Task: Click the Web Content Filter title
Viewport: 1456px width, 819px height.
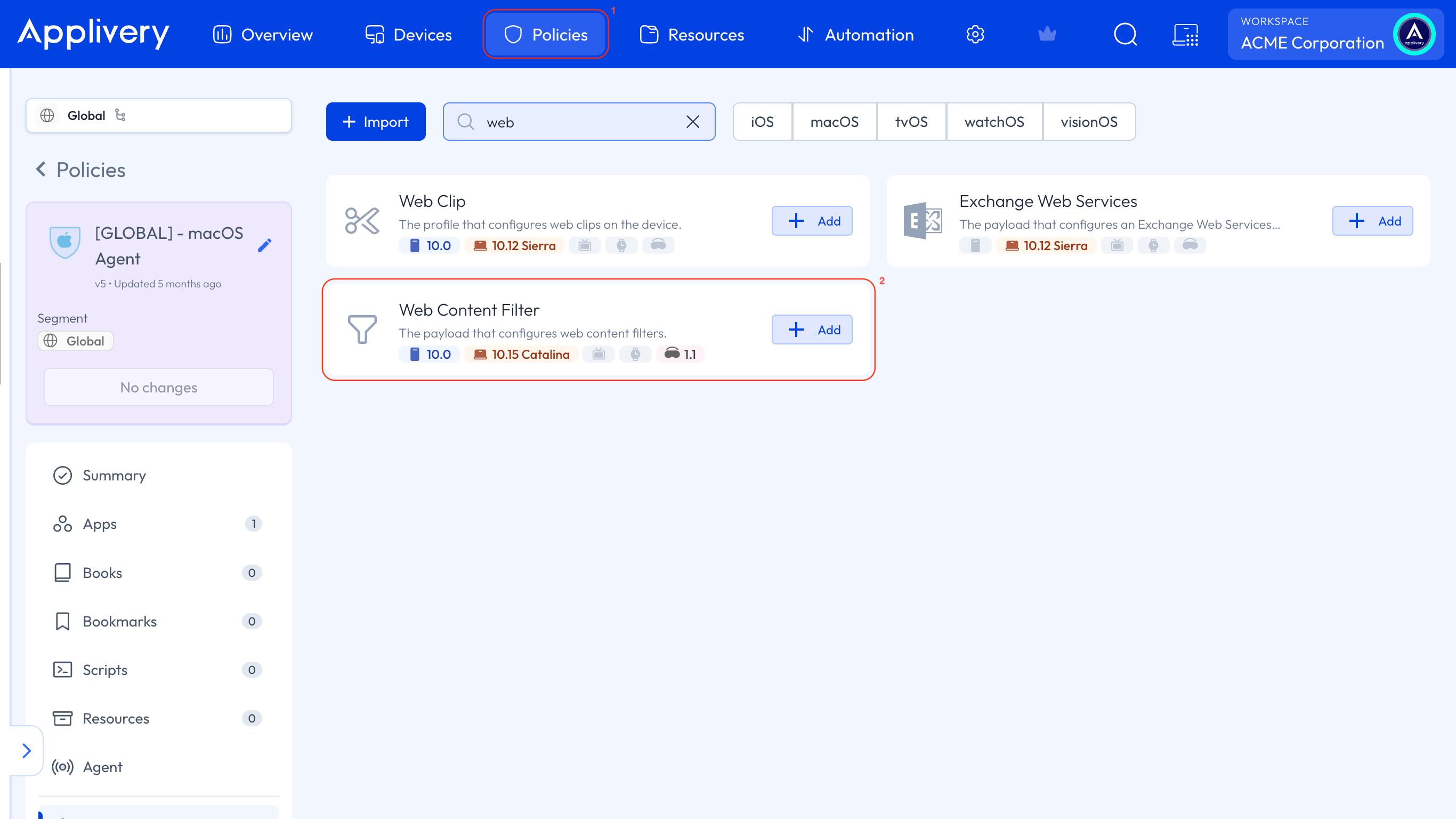Action: coord(469,310)
